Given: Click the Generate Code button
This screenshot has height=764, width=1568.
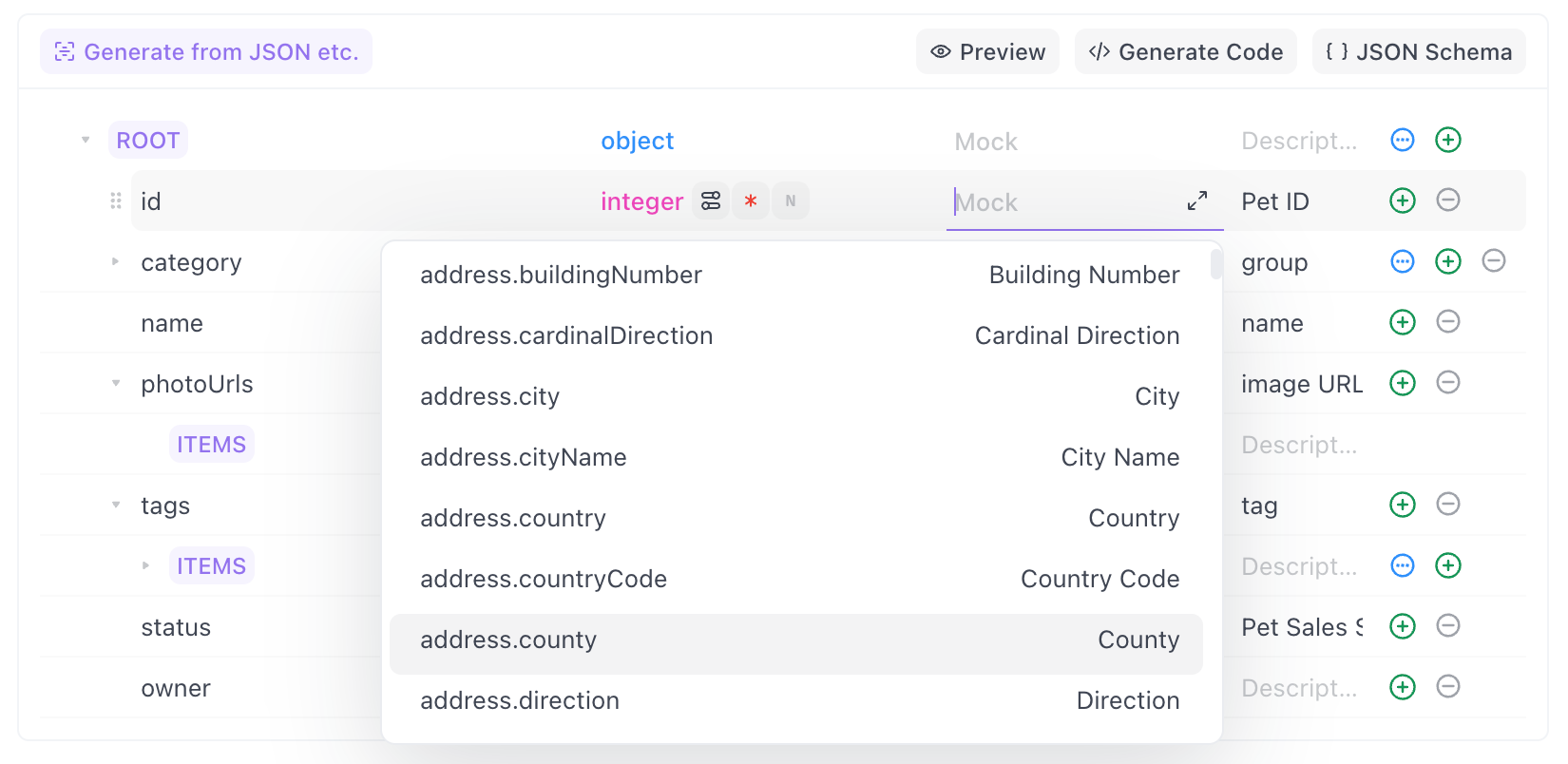Looking at the screenshot, I should coord(1185,52).
